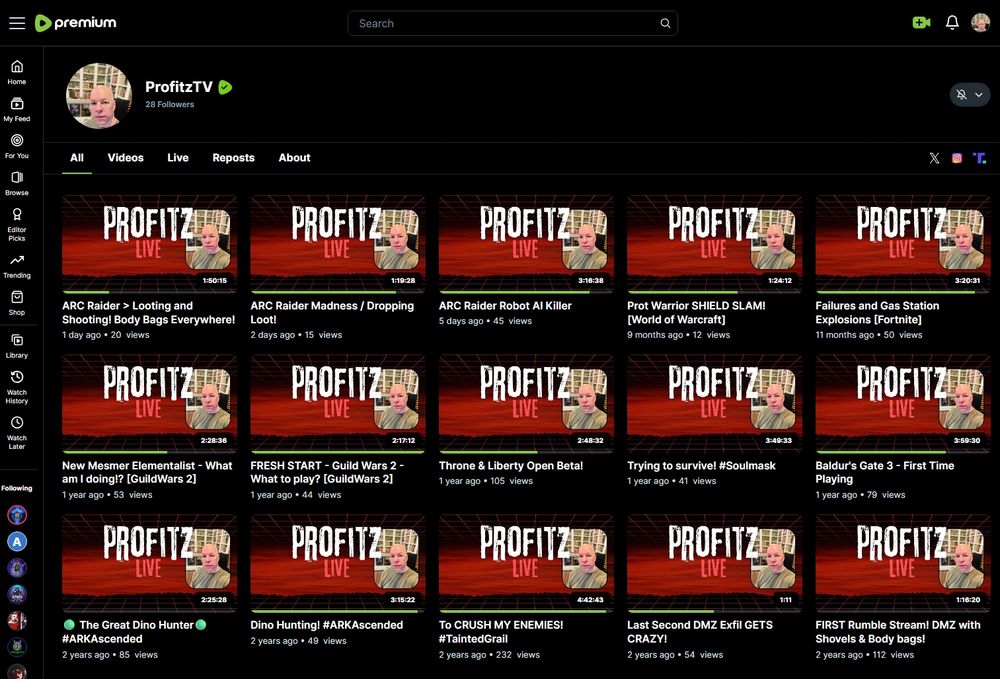Open 'Trying to survive! #Soulmask' title
This screenshot has width=1000, height=679.
[702, 466]
